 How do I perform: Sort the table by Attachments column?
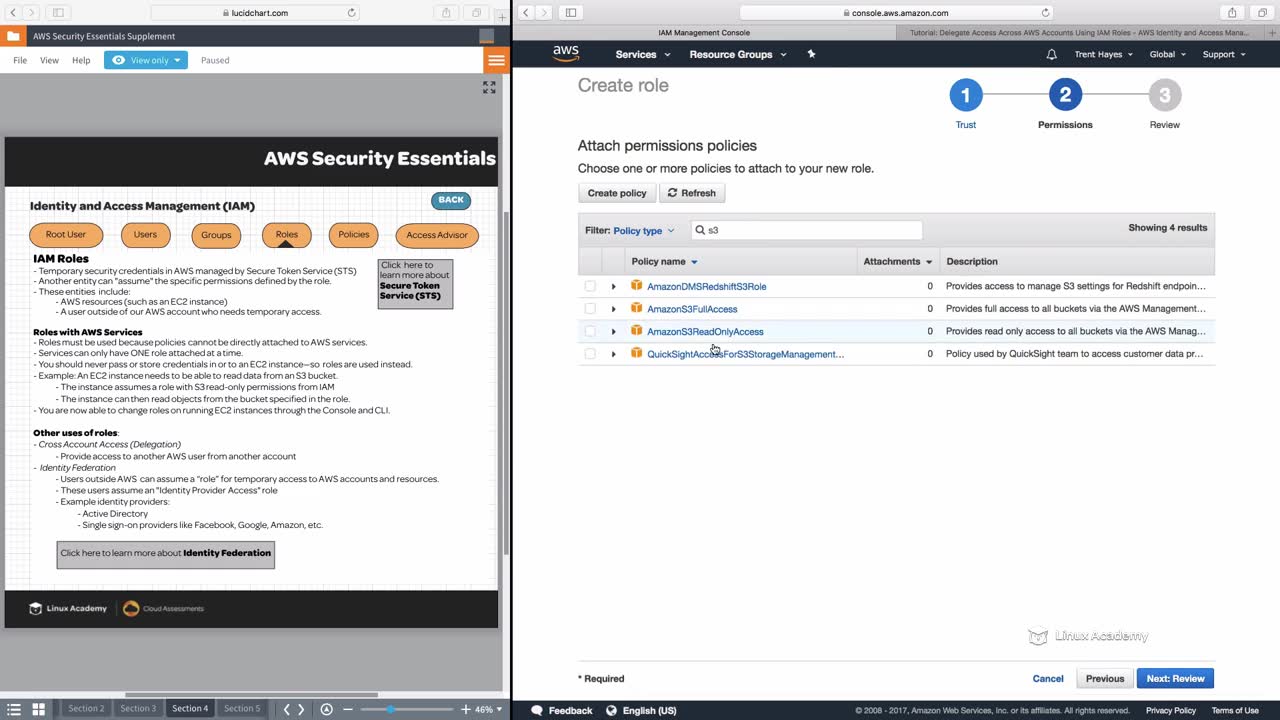pyautogui.click(x=898, y=262)
